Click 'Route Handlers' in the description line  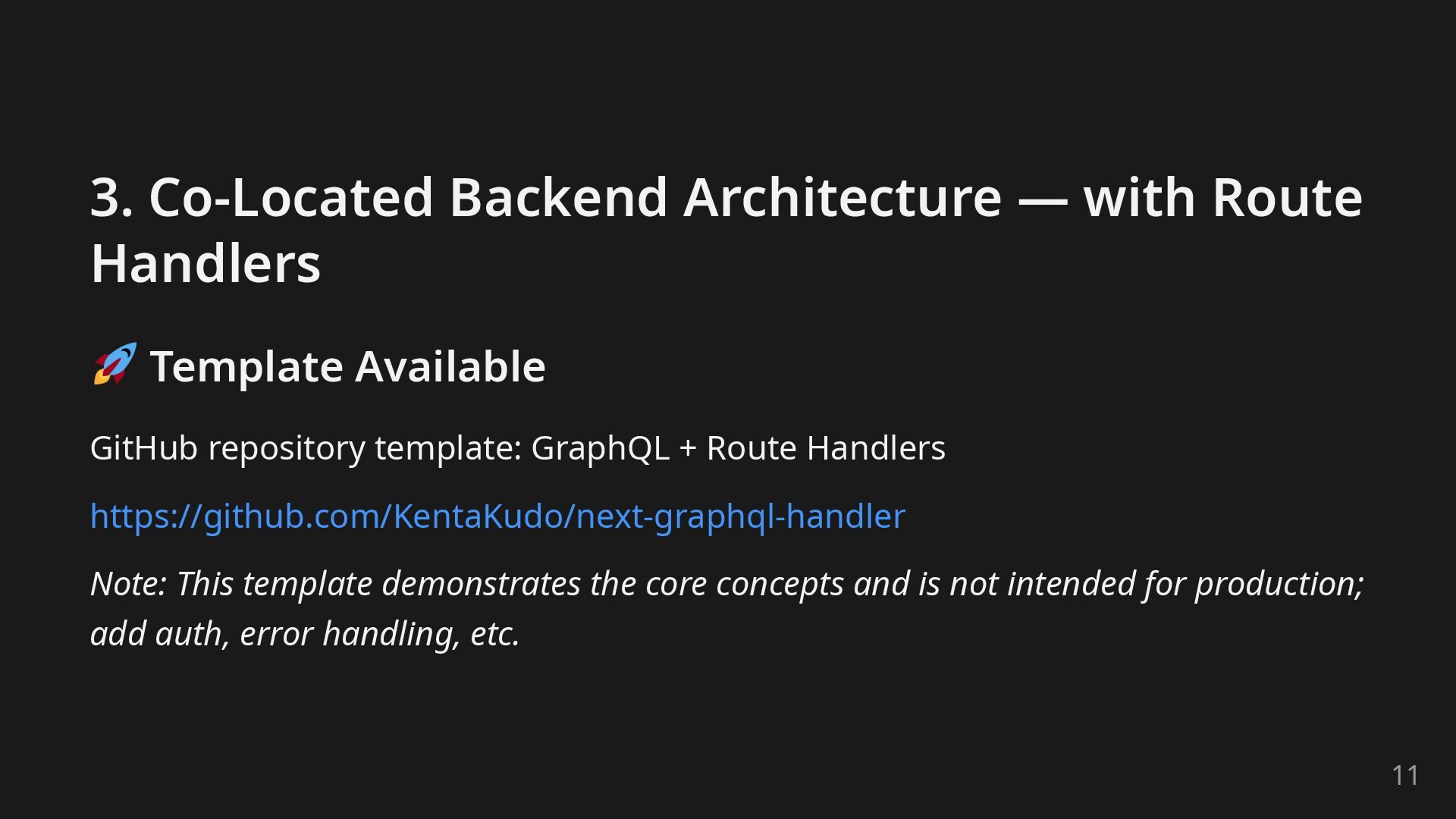(826, 448)
